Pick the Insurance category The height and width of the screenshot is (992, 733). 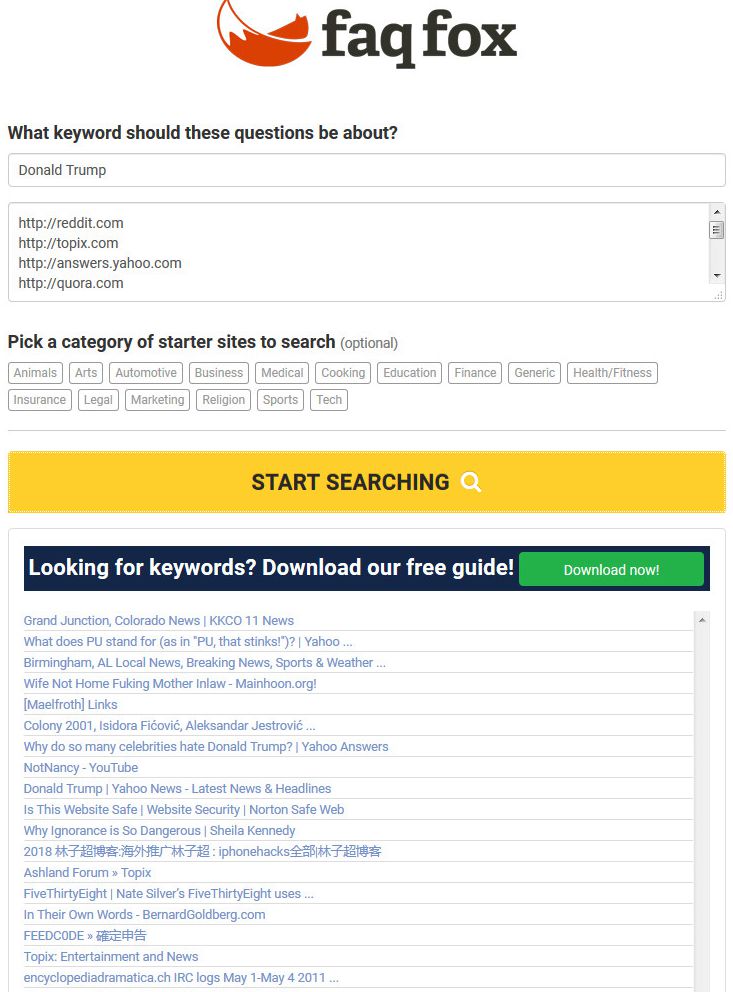point(40,400)
